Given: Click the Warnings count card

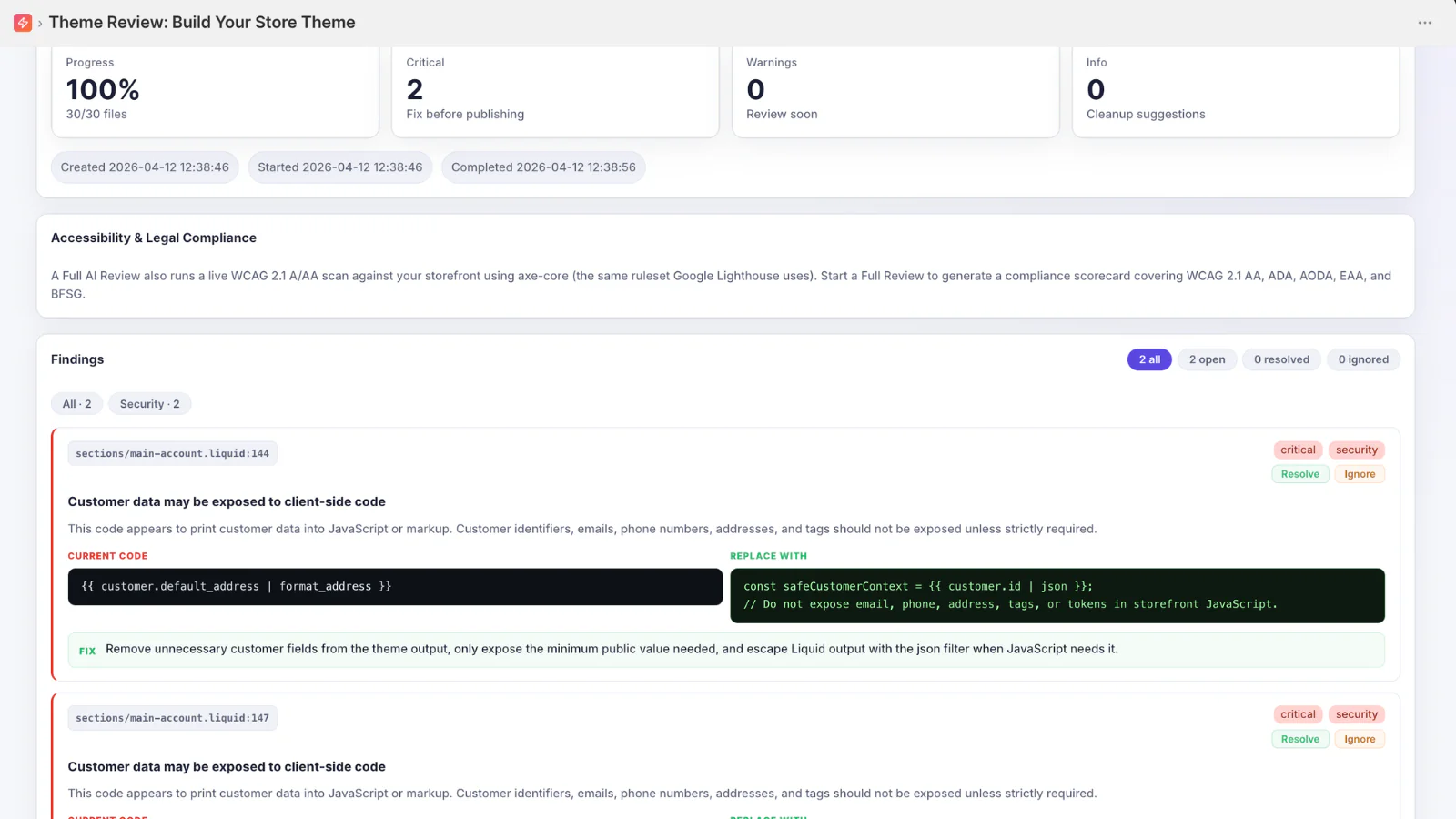Looking at the screenshot, I should click(x=895, y=91).
